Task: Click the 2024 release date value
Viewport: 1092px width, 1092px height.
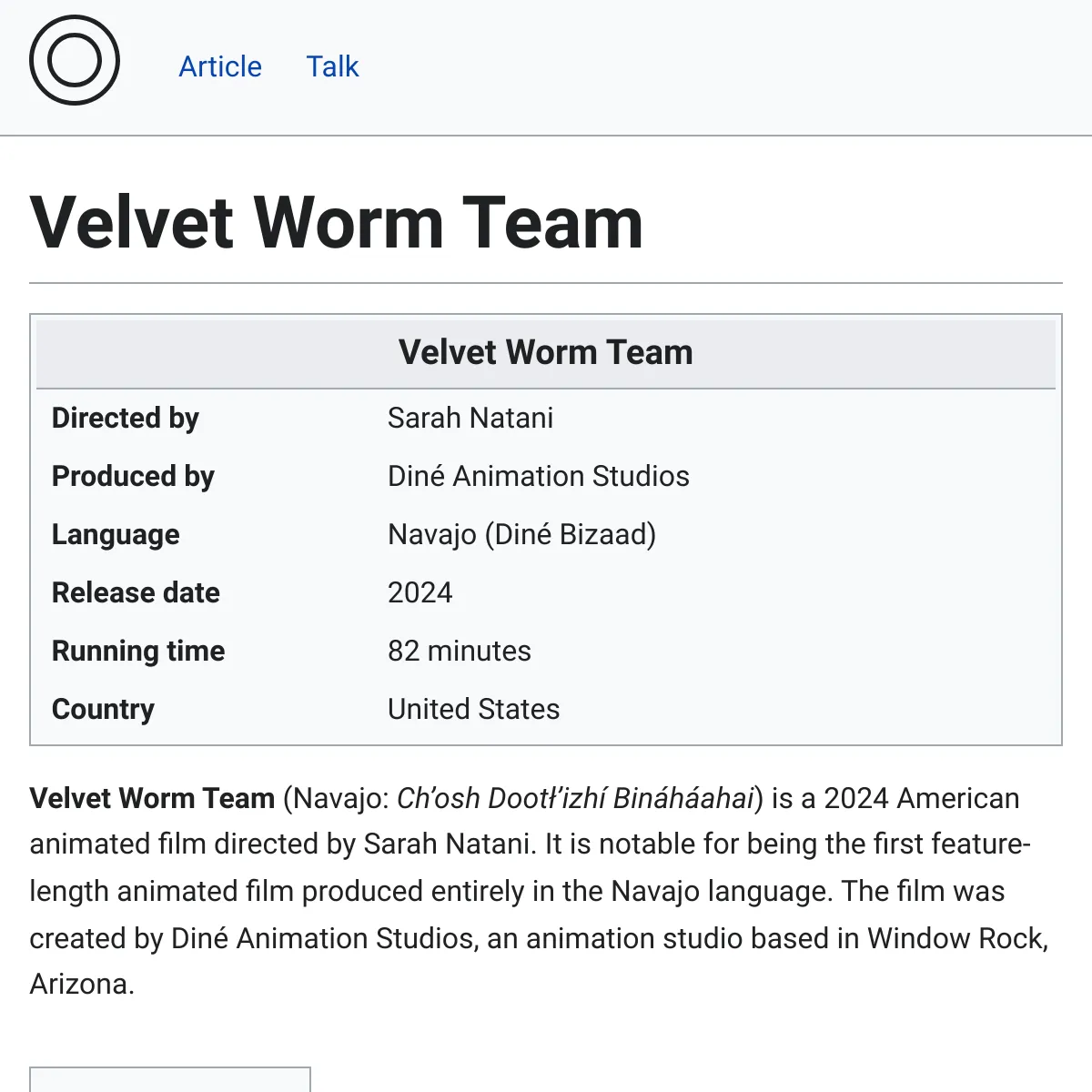Action: [420, 592]
